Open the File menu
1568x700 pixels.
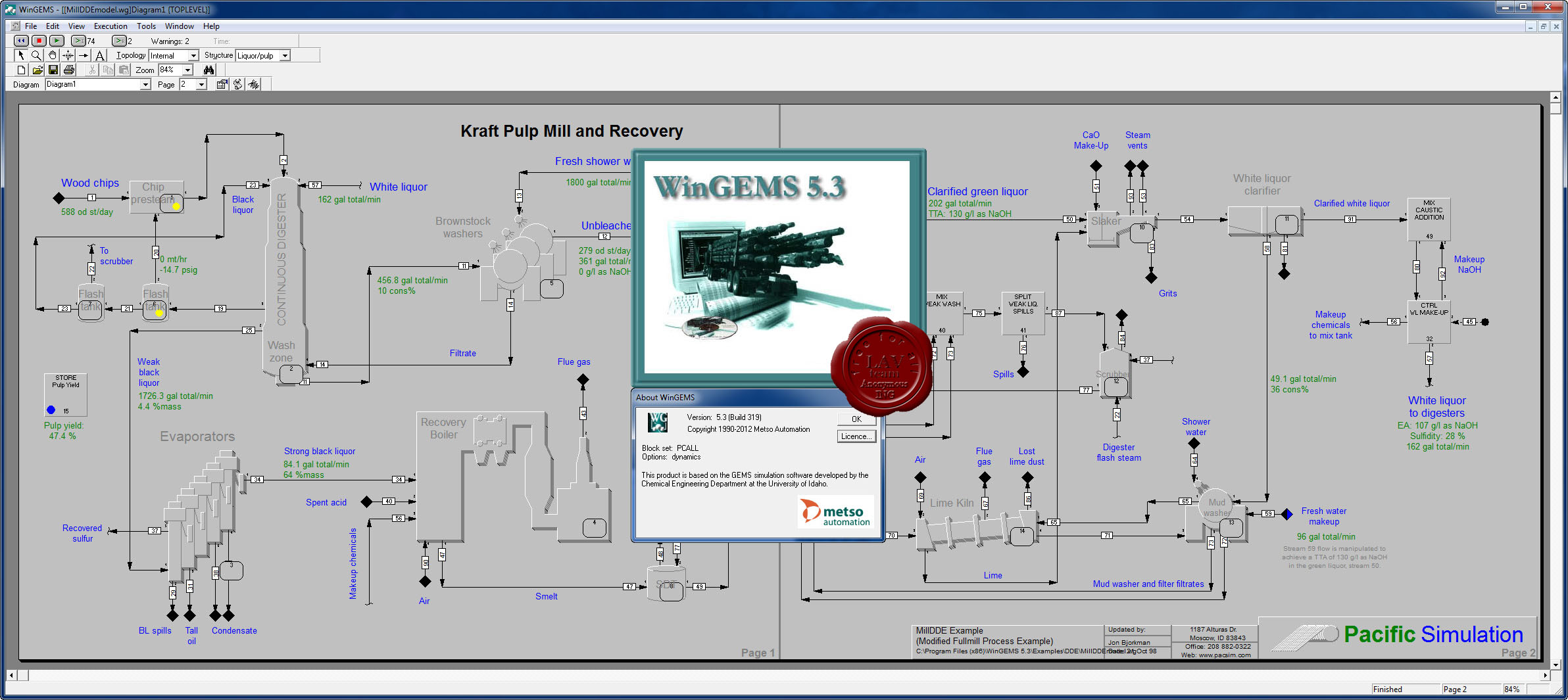pos(31,26)
